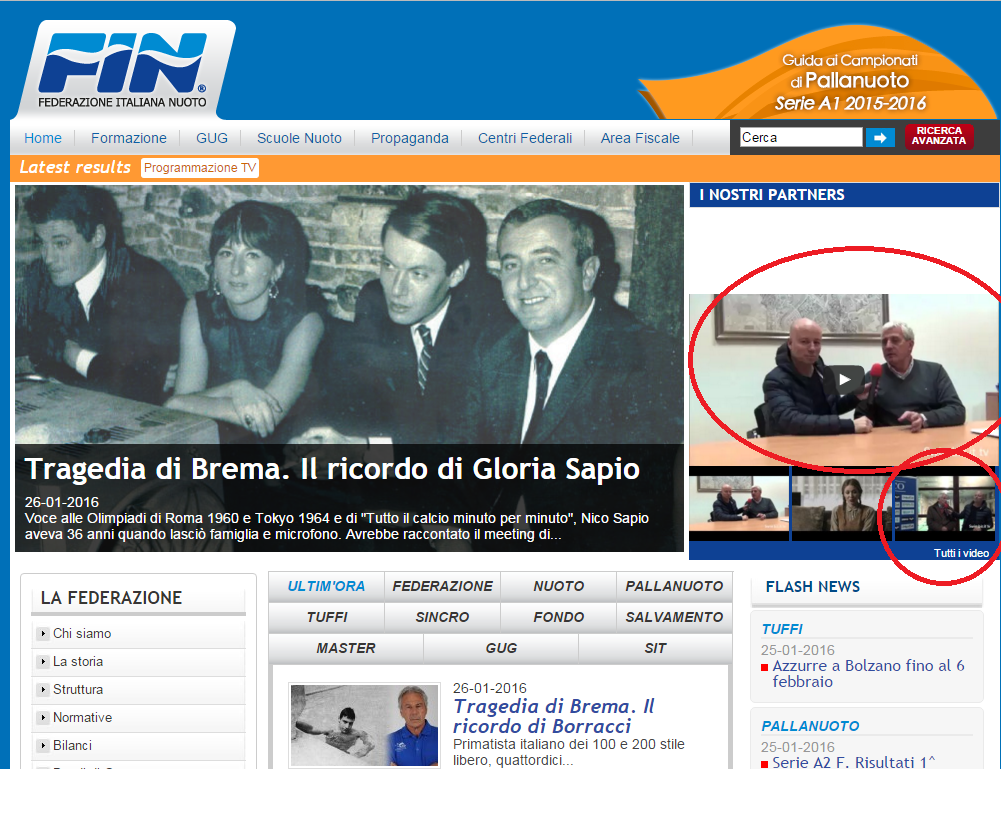Screen dimensions: 1001x819
Task: Click the Cerca search field
Action: click(801, 137)
